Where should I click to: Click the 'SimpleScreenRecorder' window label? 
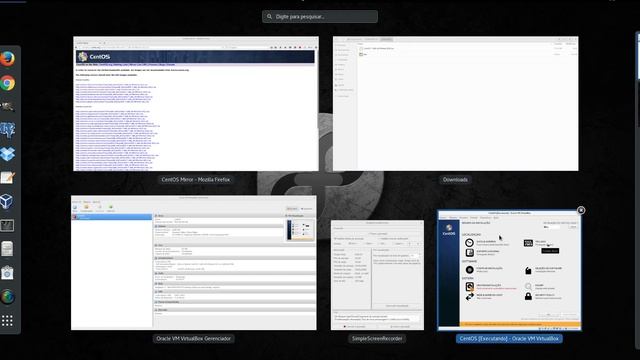click(x=377, y=338)
